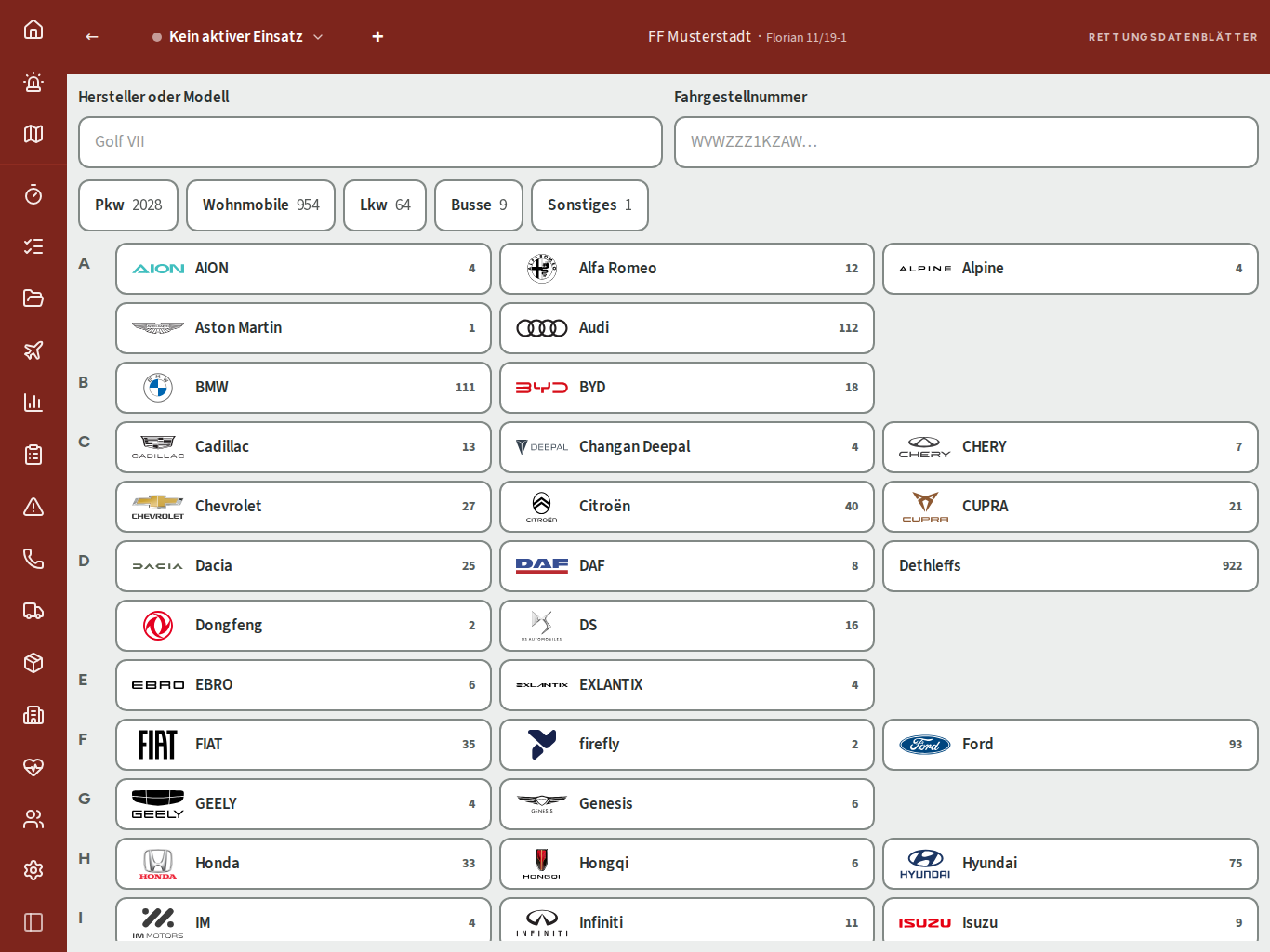This screenshot has height=952, width=1270.
Task: Focus the Fahrgestellnummer input field
Action: point(966,142)
